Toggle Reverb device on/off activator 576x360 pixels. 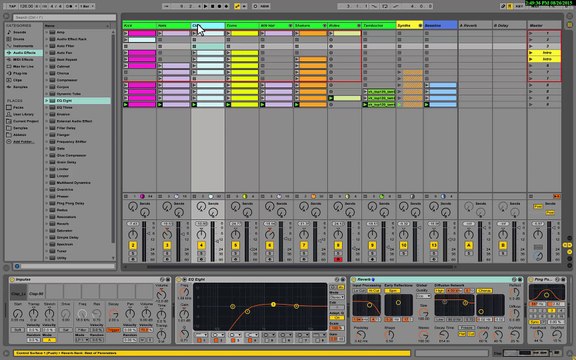click(354, 280)
